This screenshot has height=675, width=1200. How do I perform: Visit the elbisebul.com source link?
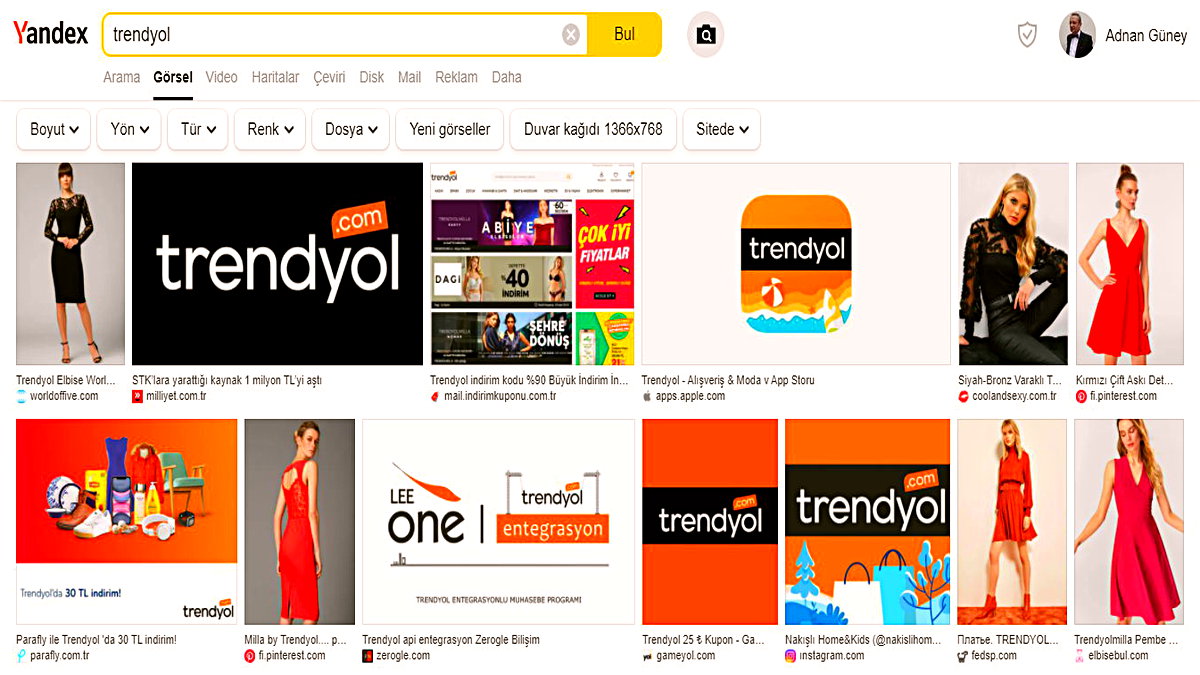click(x=1118, y=656)
